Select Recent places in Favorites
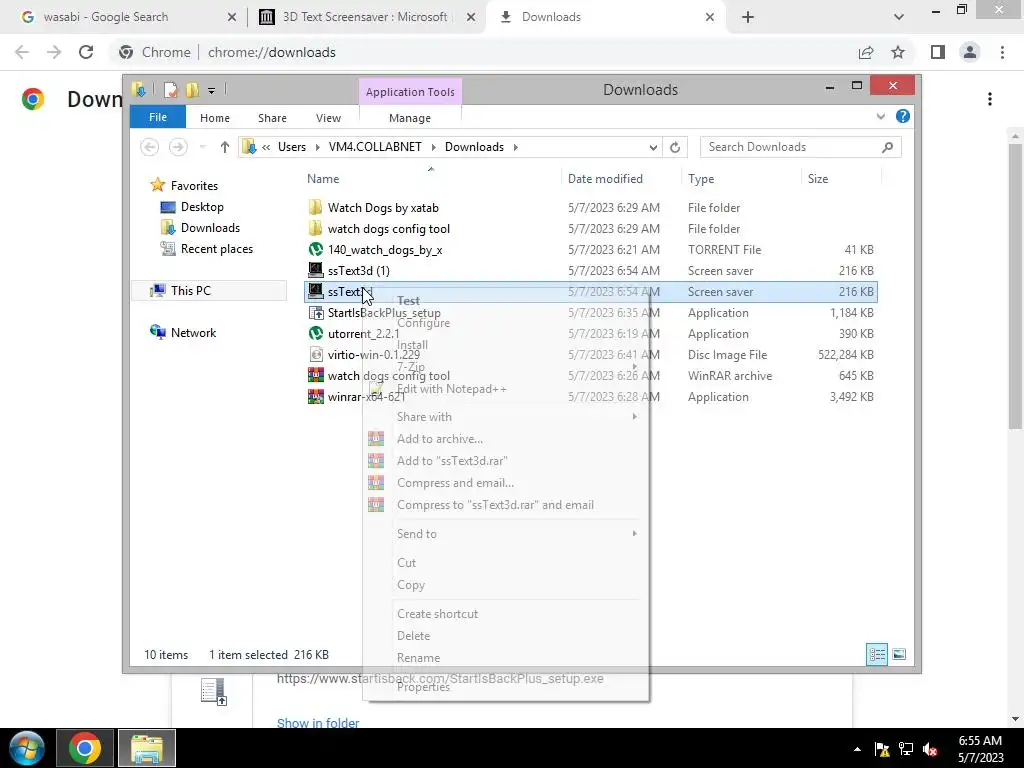 point(216,249)
